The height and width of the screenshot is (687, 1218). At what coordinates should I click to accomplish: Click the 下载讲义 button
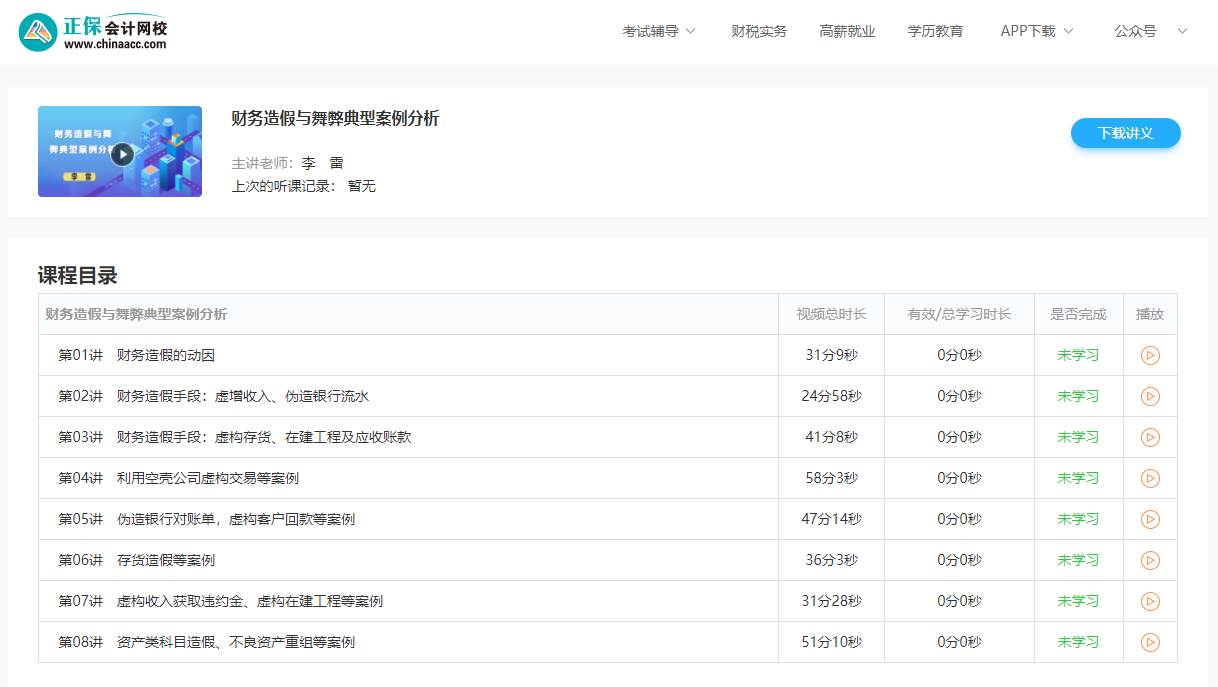1125,133
